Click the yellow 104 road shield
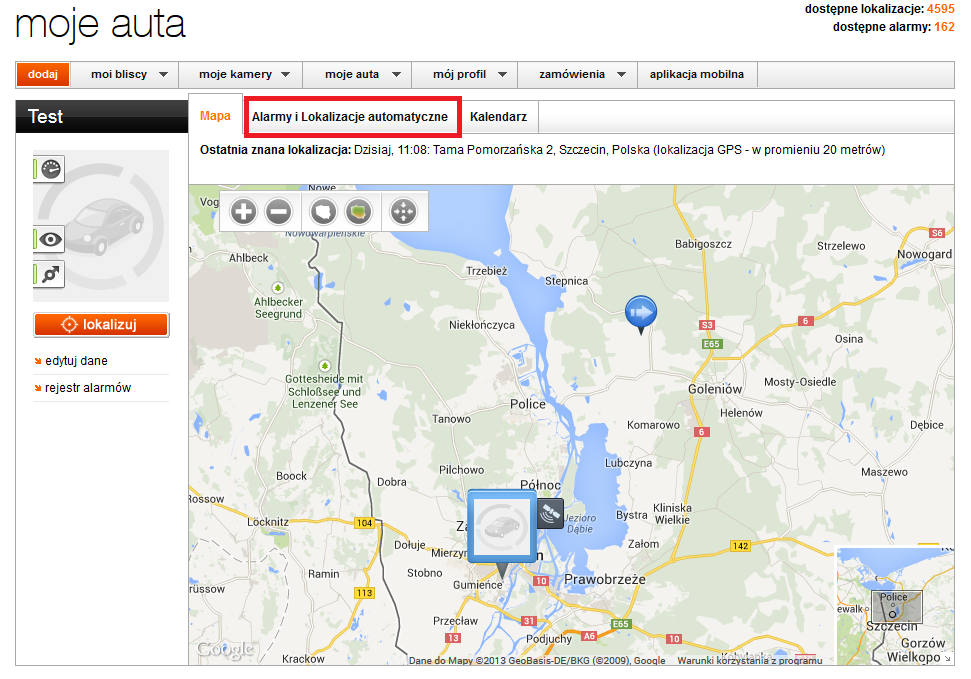971x679 pixels. coord(364,523)
